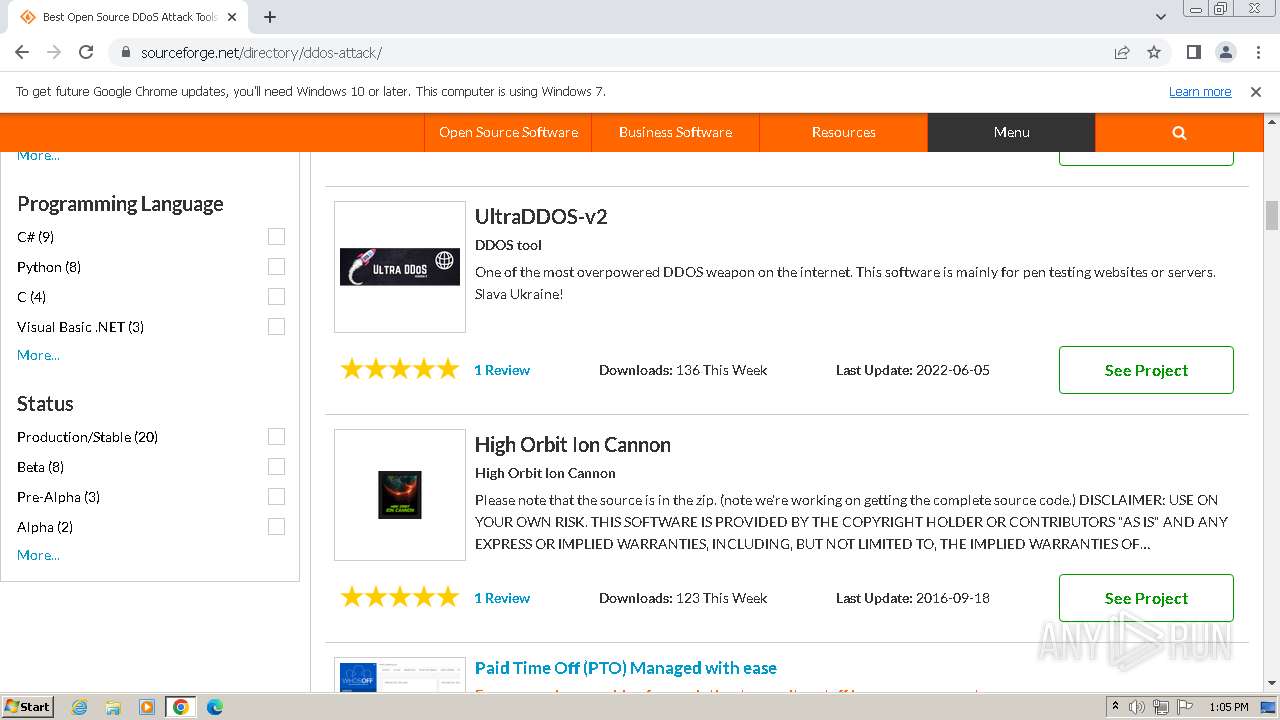Click the volume speaker tray icon

point(1137,707)
